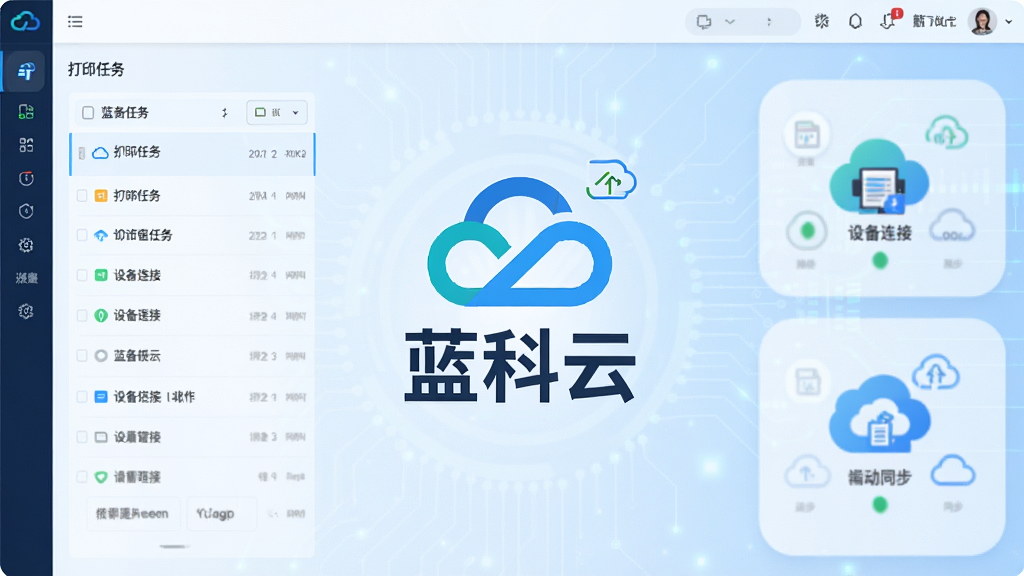Open the green-box dropdown in list header
The image size is (1024, 576).
[x=277, y=112]
